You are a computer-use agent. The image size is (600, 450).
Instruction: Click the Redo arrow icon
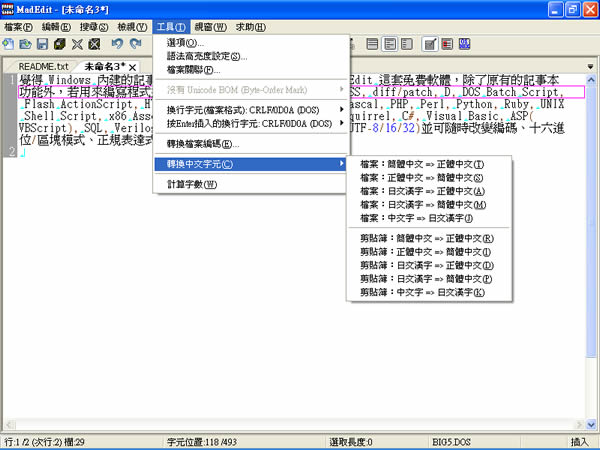(135, 45)
